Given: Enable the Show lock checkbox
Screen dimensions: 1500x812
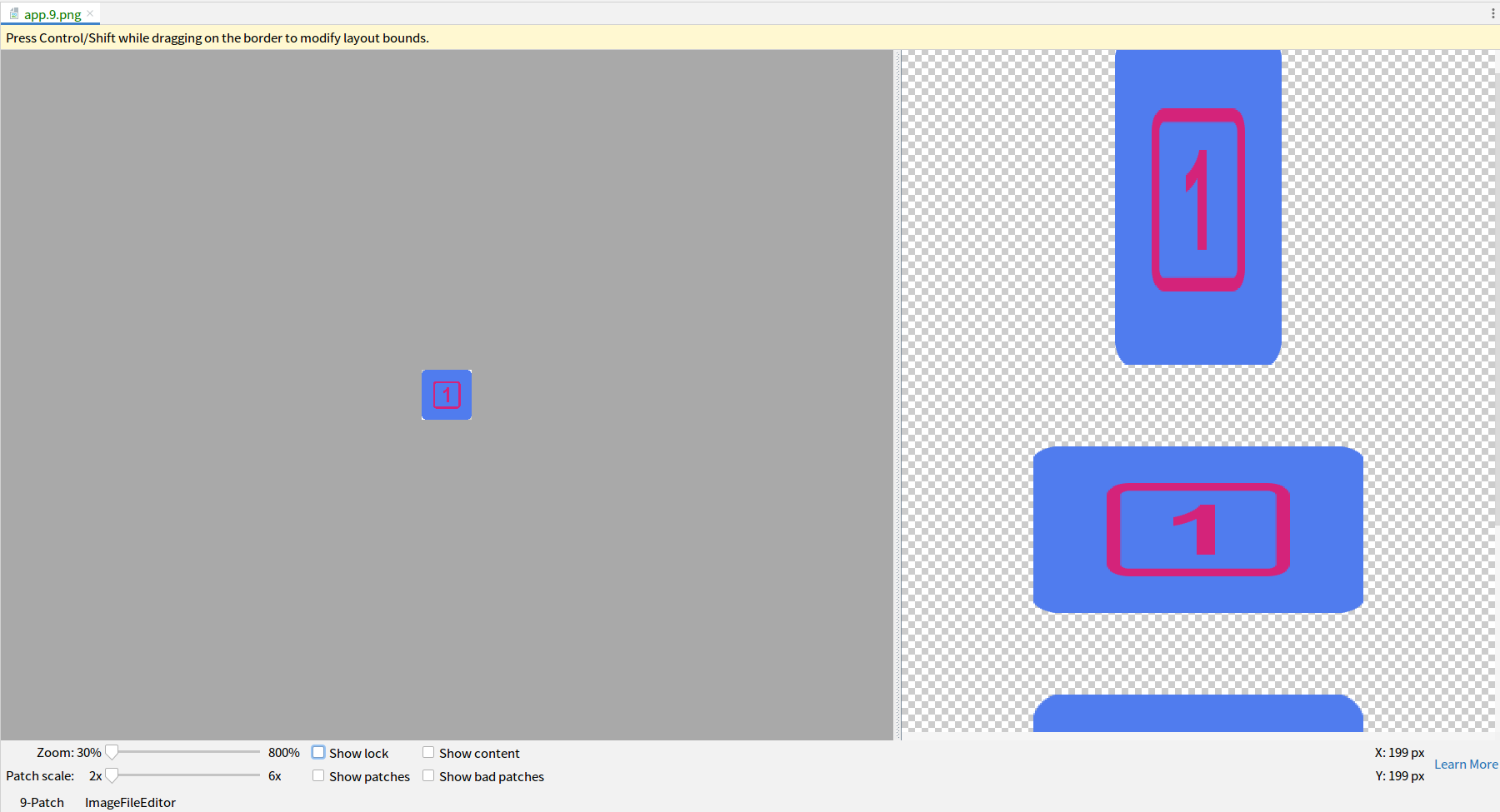Looking at the screenshot, I should pos(318,752).
